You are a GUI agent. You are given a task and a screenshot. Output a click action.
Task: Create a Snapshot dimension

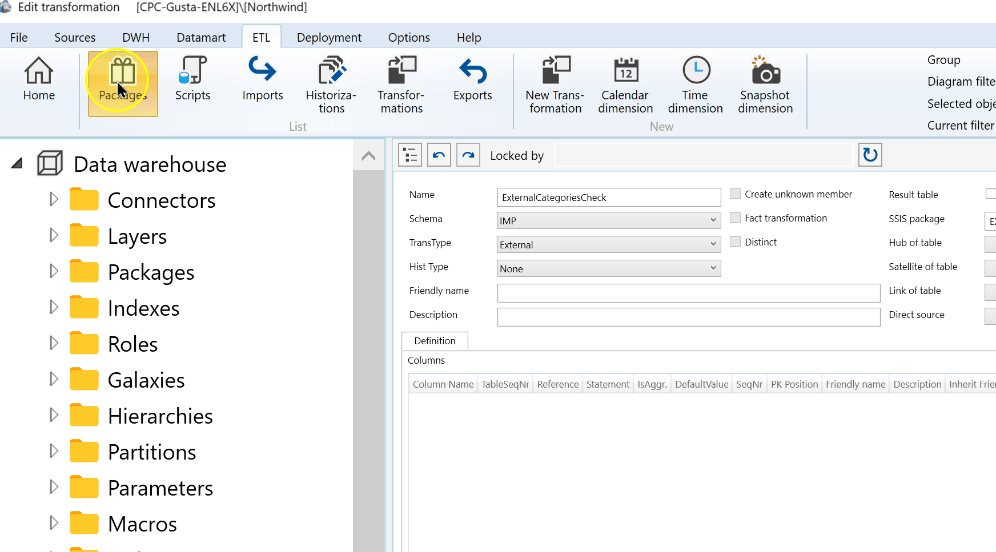click(x=765, y=84)
